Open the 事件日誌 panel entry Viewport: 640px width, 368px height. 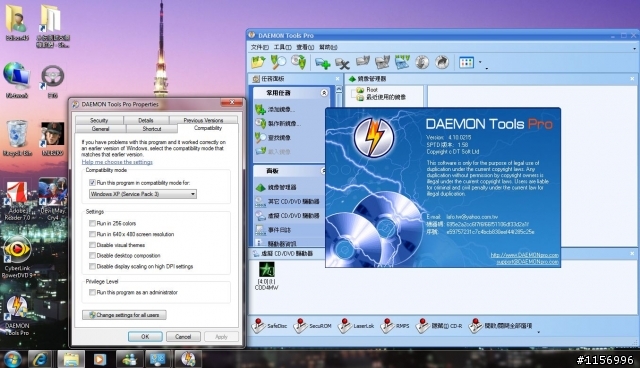[273, 230]
